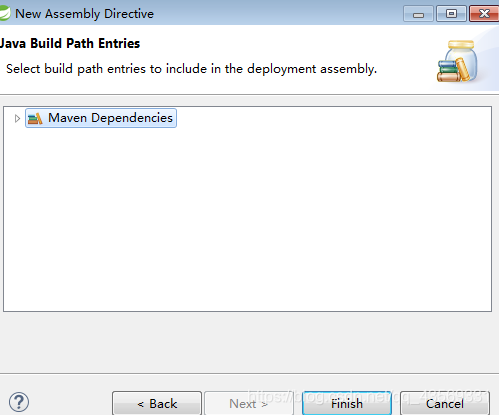Cancel the New Assembly Directive dialog
This screenshot has height=415, width=499.
click(445, 403)
